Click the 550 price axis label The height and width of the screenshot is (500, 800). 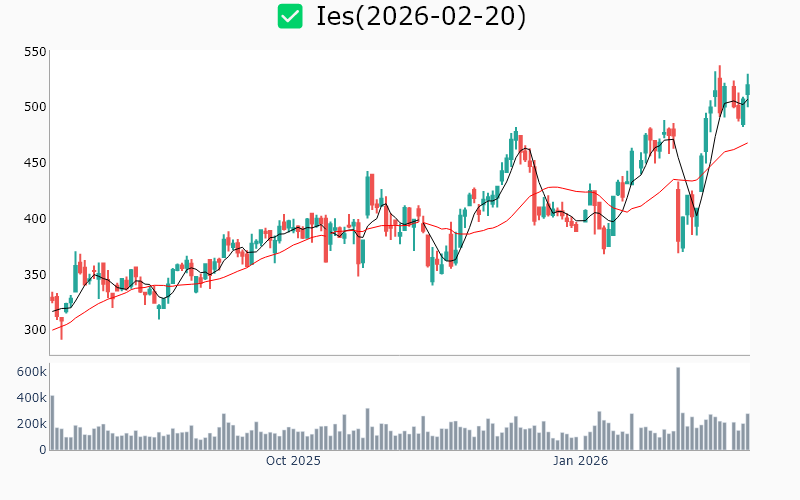point(35,51)
